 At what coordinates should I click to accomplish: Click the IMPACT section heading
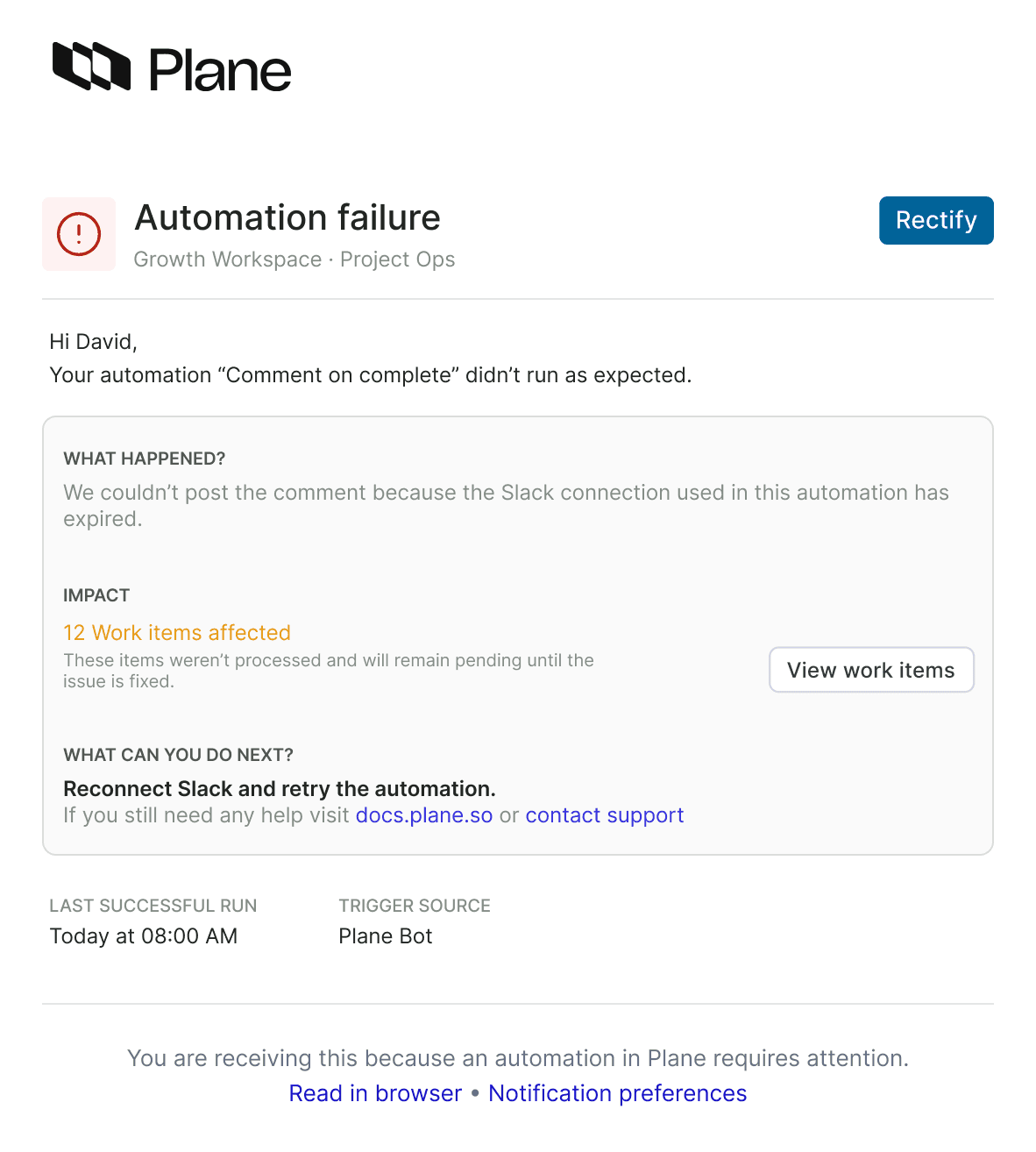point(96,595)
